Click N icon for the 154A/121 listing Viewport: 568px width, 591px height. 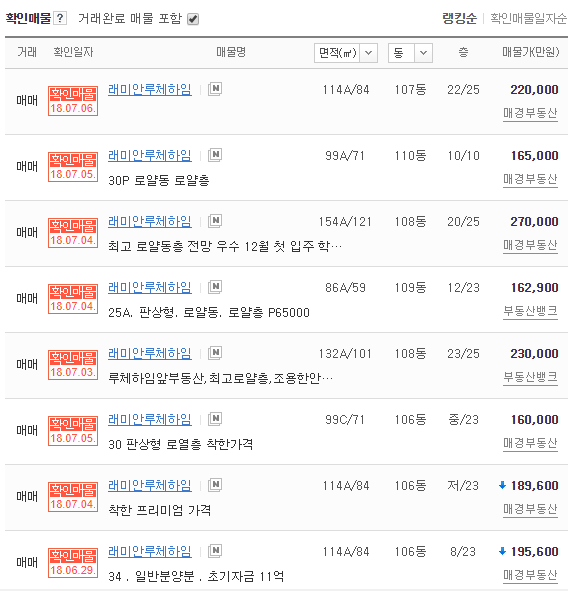tap(215, 221)
